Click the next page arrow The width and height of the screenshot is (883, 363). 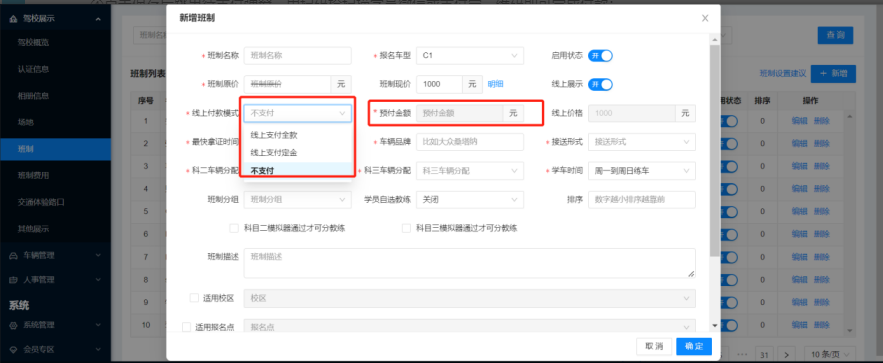(x=786, y=355)
